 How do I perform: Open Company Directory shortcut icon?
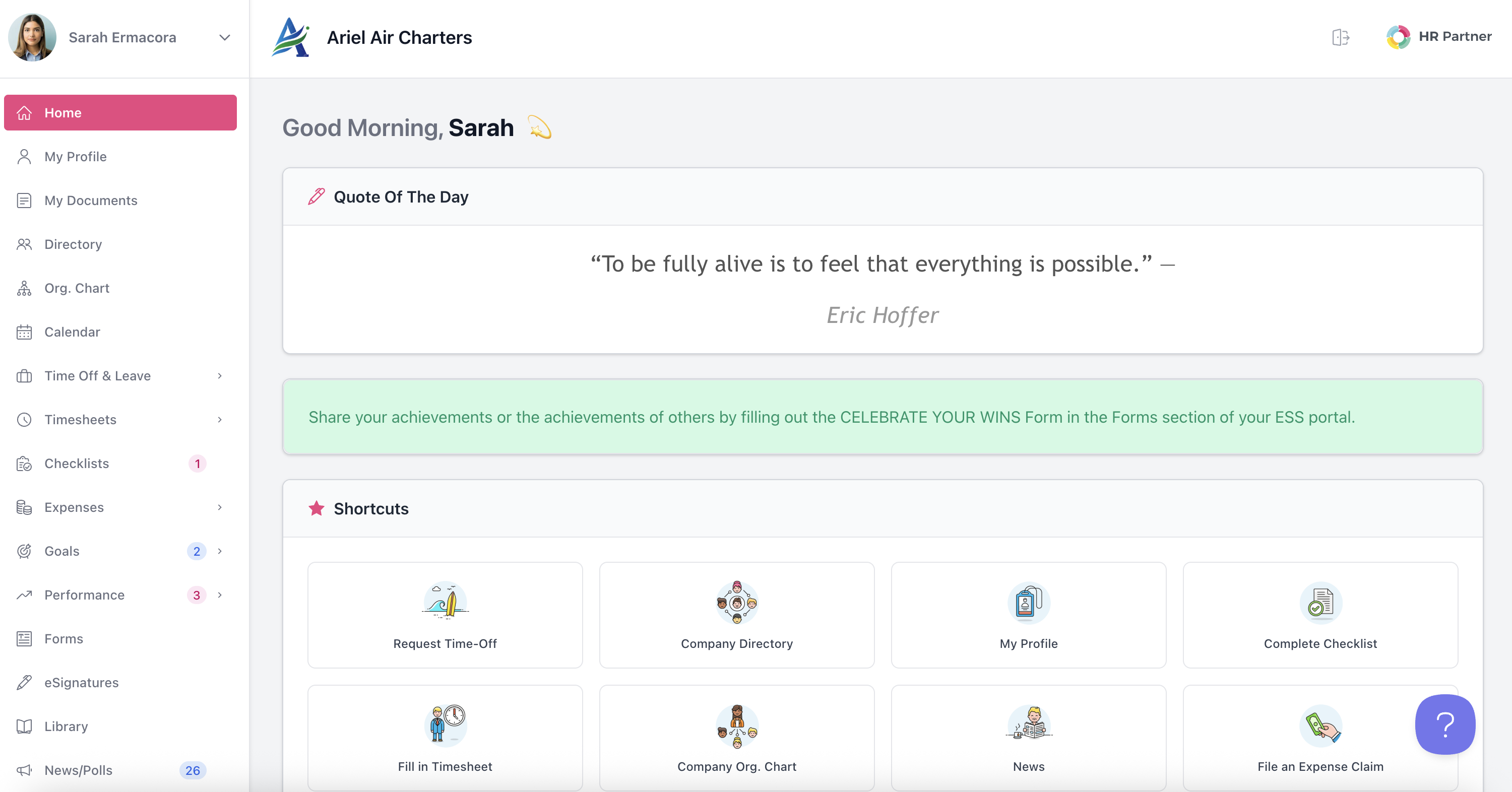tap(737, 602)
